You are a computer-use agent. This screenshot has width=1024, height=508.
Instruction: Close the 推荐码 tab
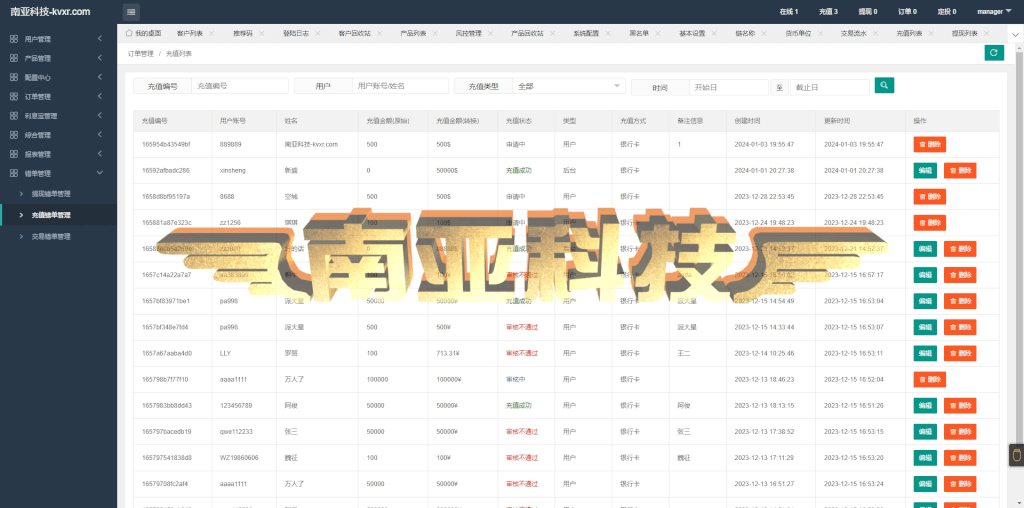pos(261,33)
